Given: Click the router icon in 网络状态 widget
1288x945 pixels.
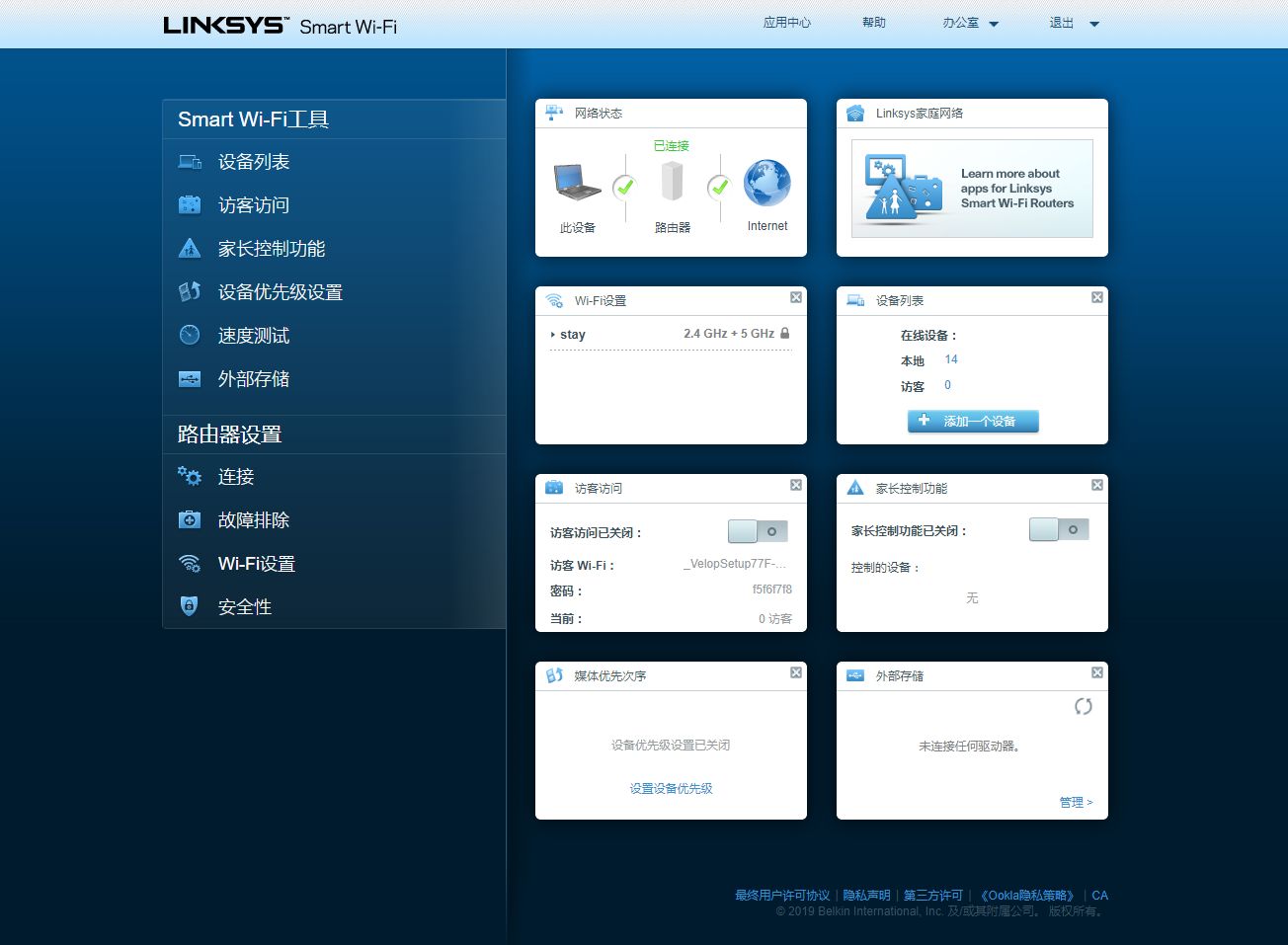Looking at the screenshot, I should tap(672, 181).
